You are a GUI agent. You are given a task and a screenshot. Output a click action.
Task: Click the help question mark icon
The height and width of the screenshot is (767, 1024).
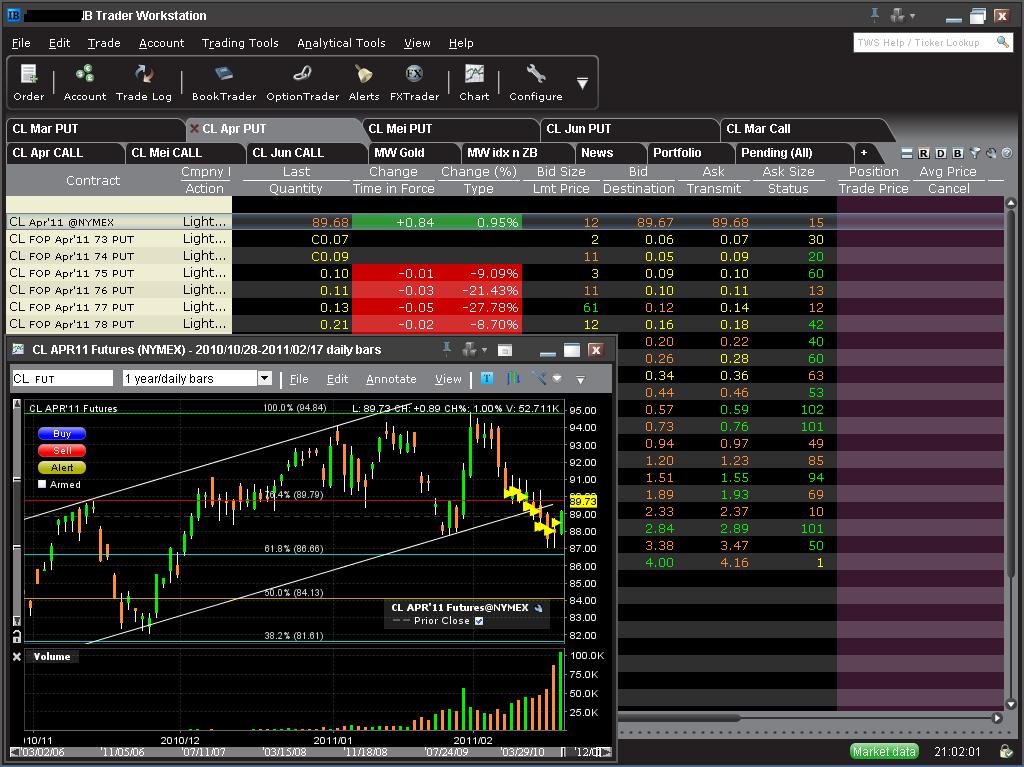click(x=1007, y=153)
